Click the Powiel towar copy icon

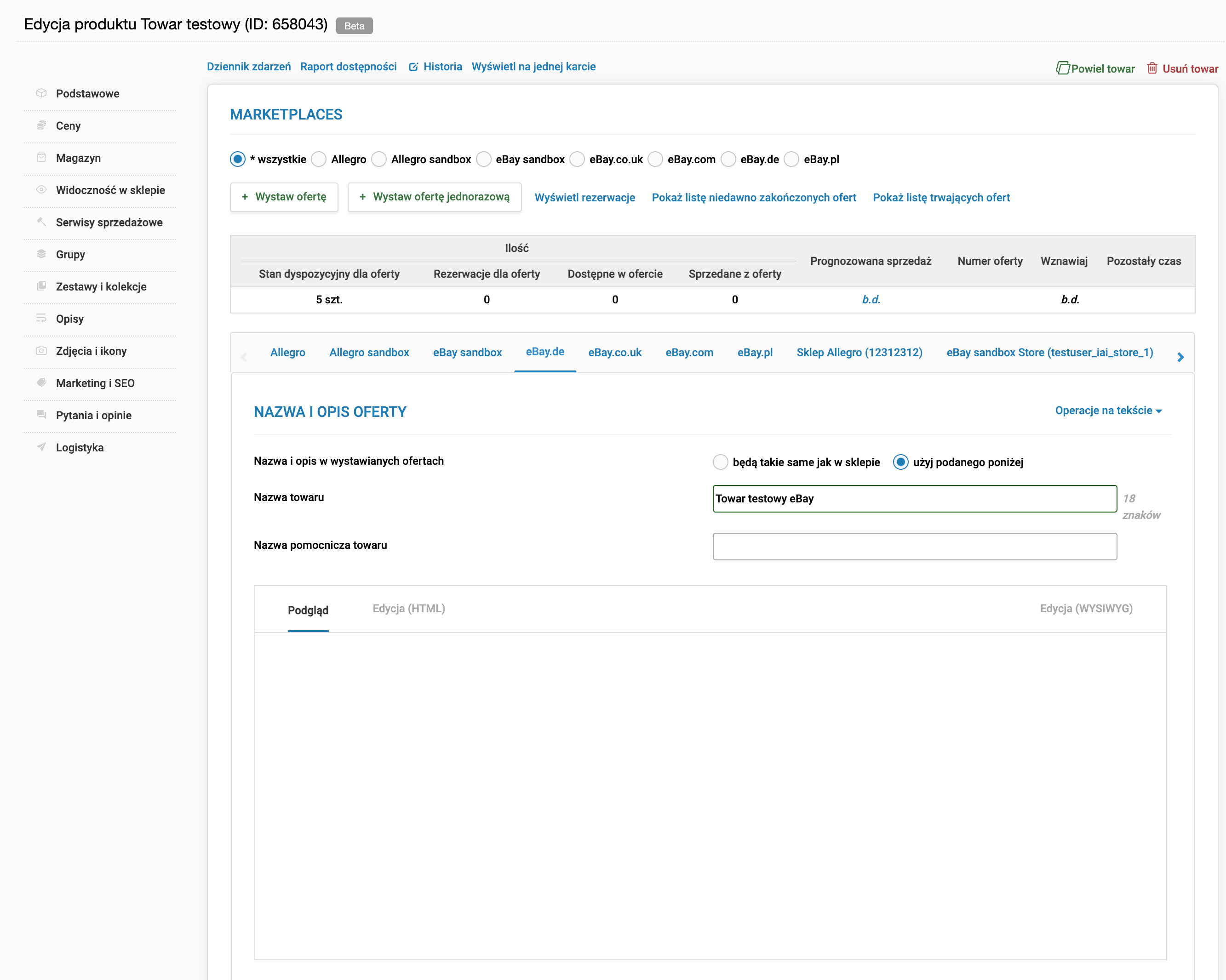[1063, 68]
